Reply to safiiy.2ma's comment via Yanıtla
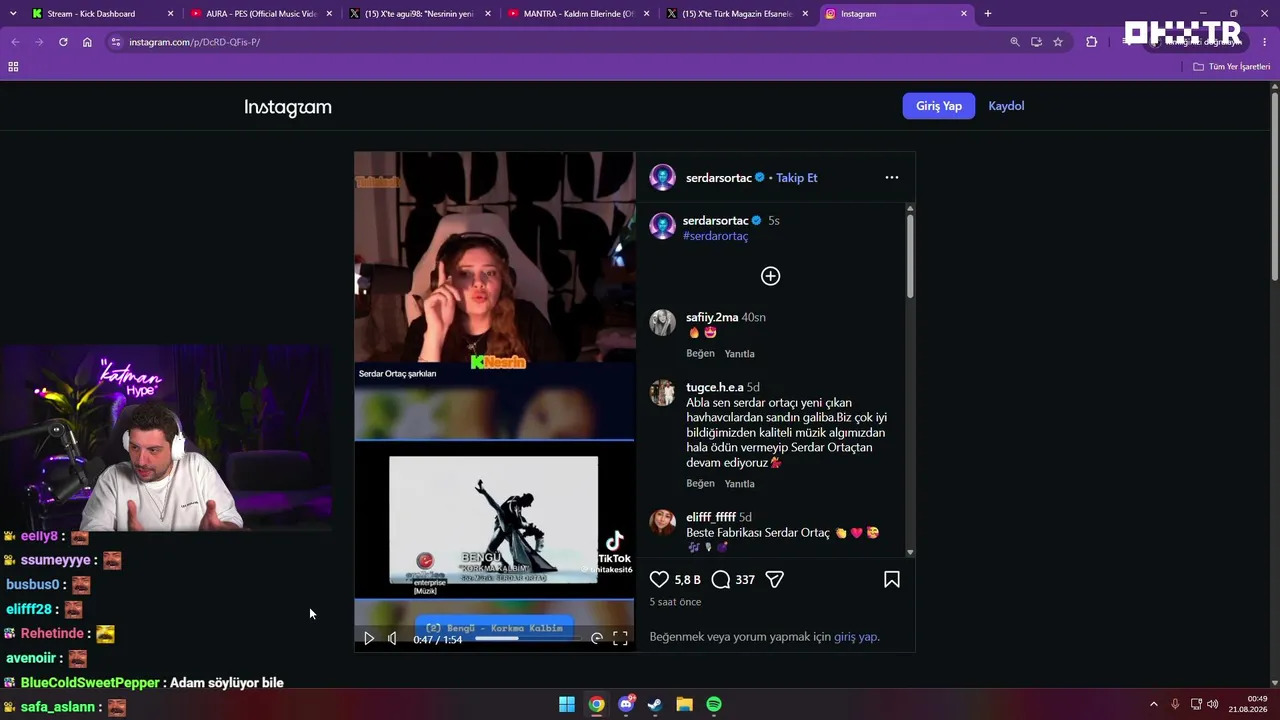This screenshot has width=1280, height=720. click(739, 354)
